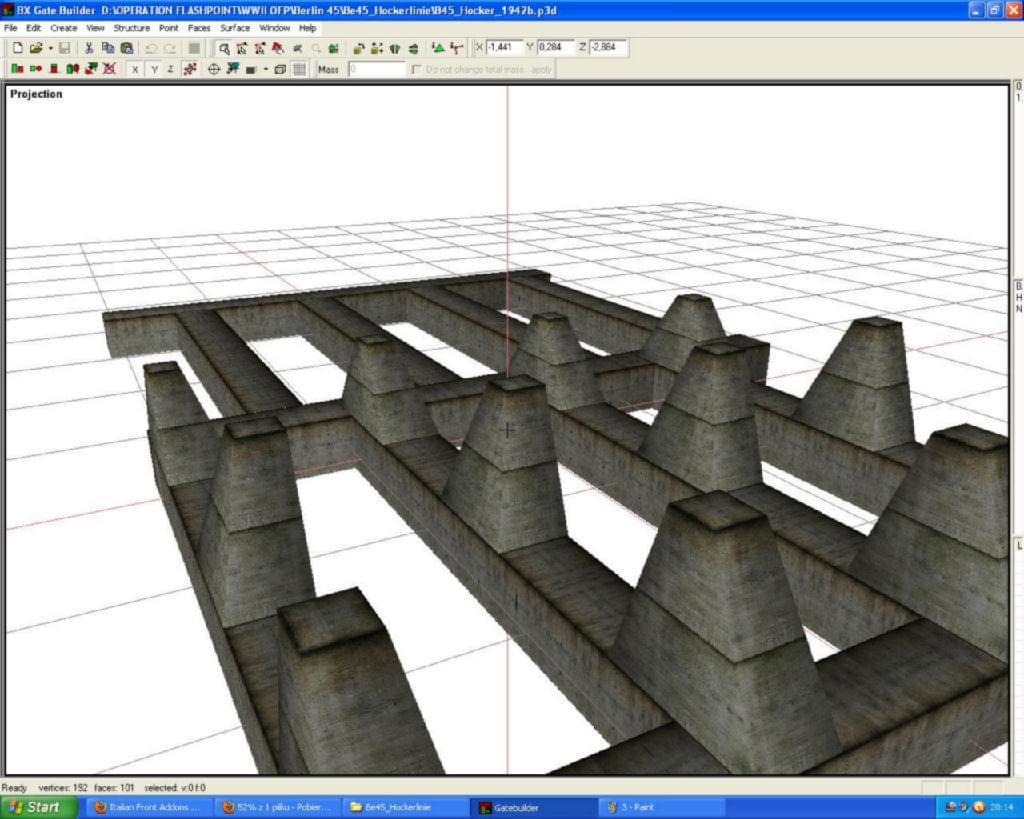Click the Z coordinate input field

609,47
